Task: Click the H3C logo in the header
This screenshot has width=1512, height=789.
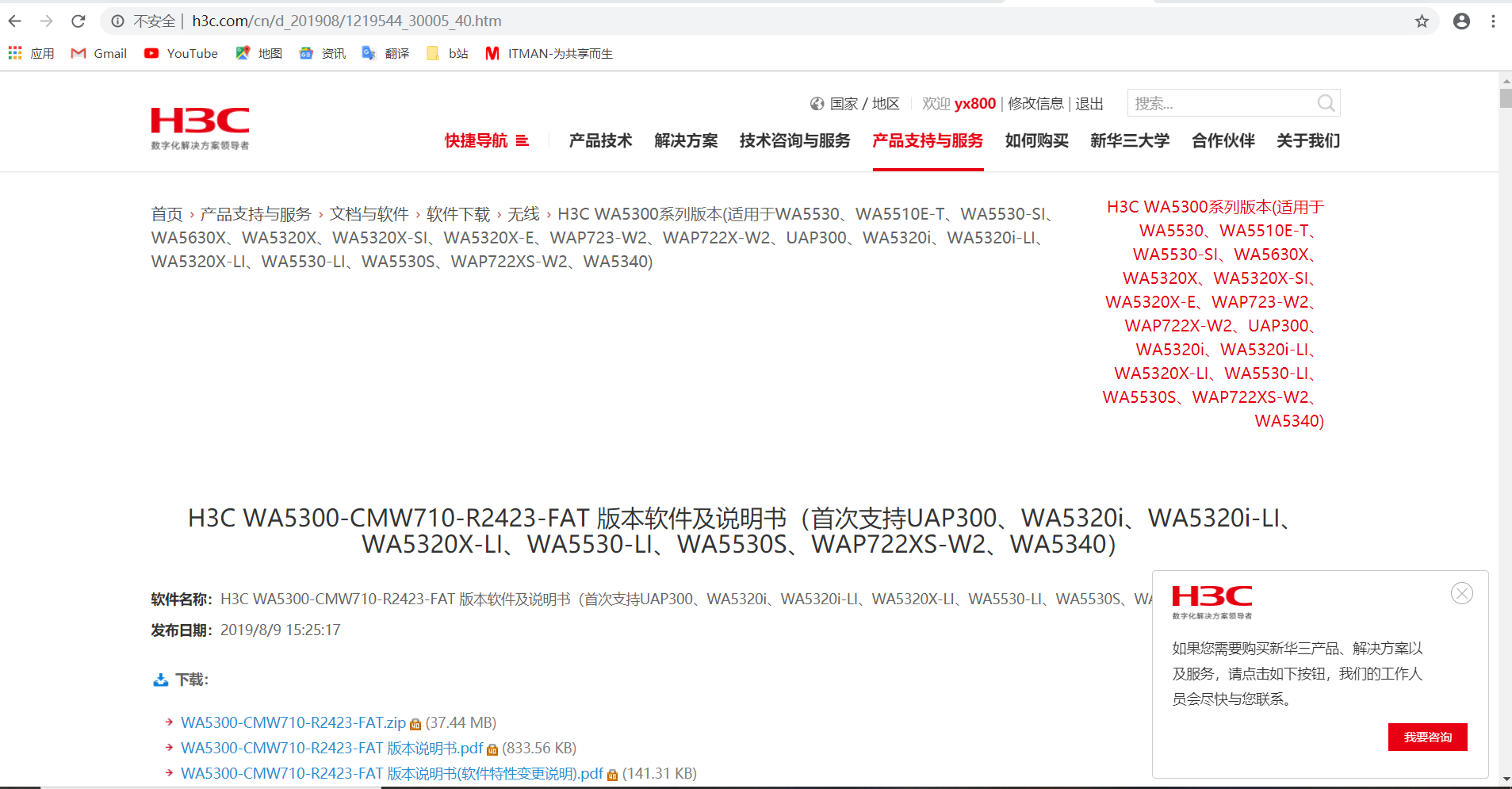Action: click(x=200, y=128)
